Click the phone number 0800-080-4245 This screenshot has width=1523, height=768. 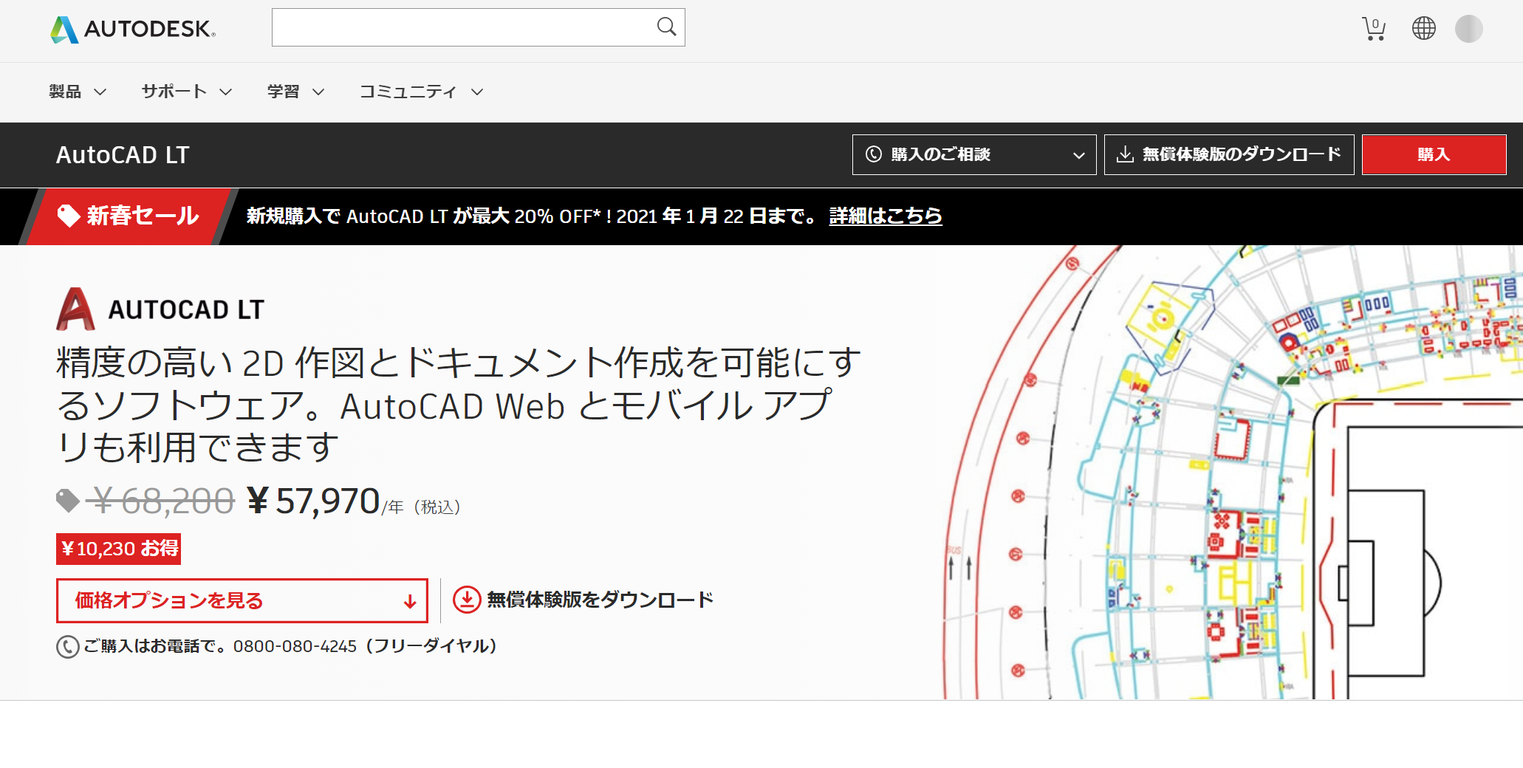point(295,647)
